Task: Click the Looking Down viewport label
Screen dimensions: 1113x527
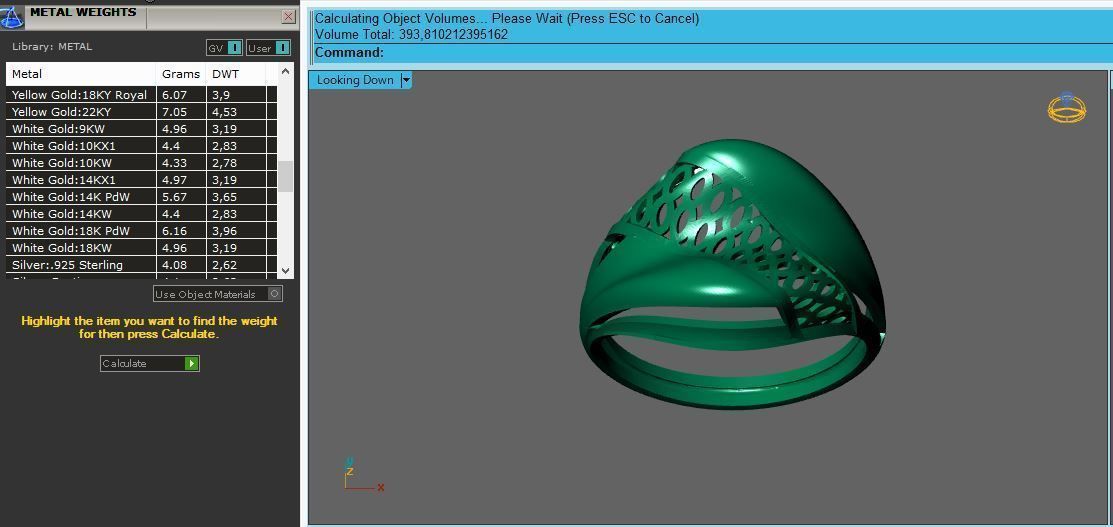Action: pyautogui.click(x=355, y=80)
